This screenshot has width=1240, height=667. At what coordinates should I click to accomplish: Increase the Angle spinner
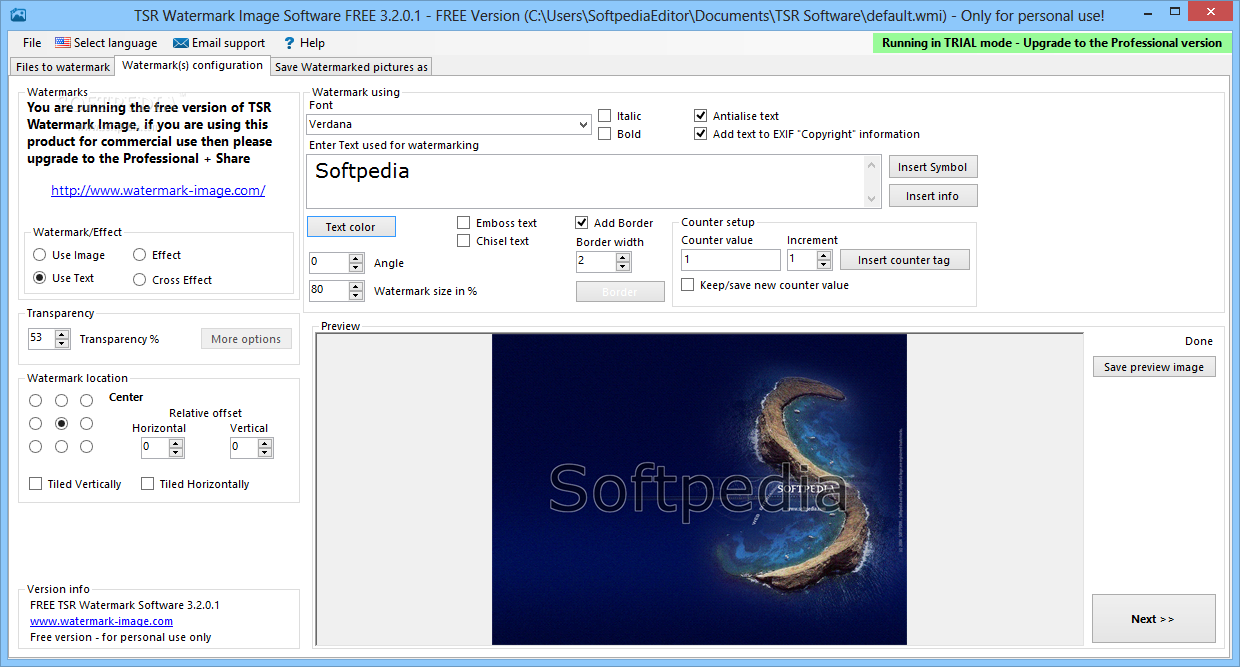click(356, 258)
